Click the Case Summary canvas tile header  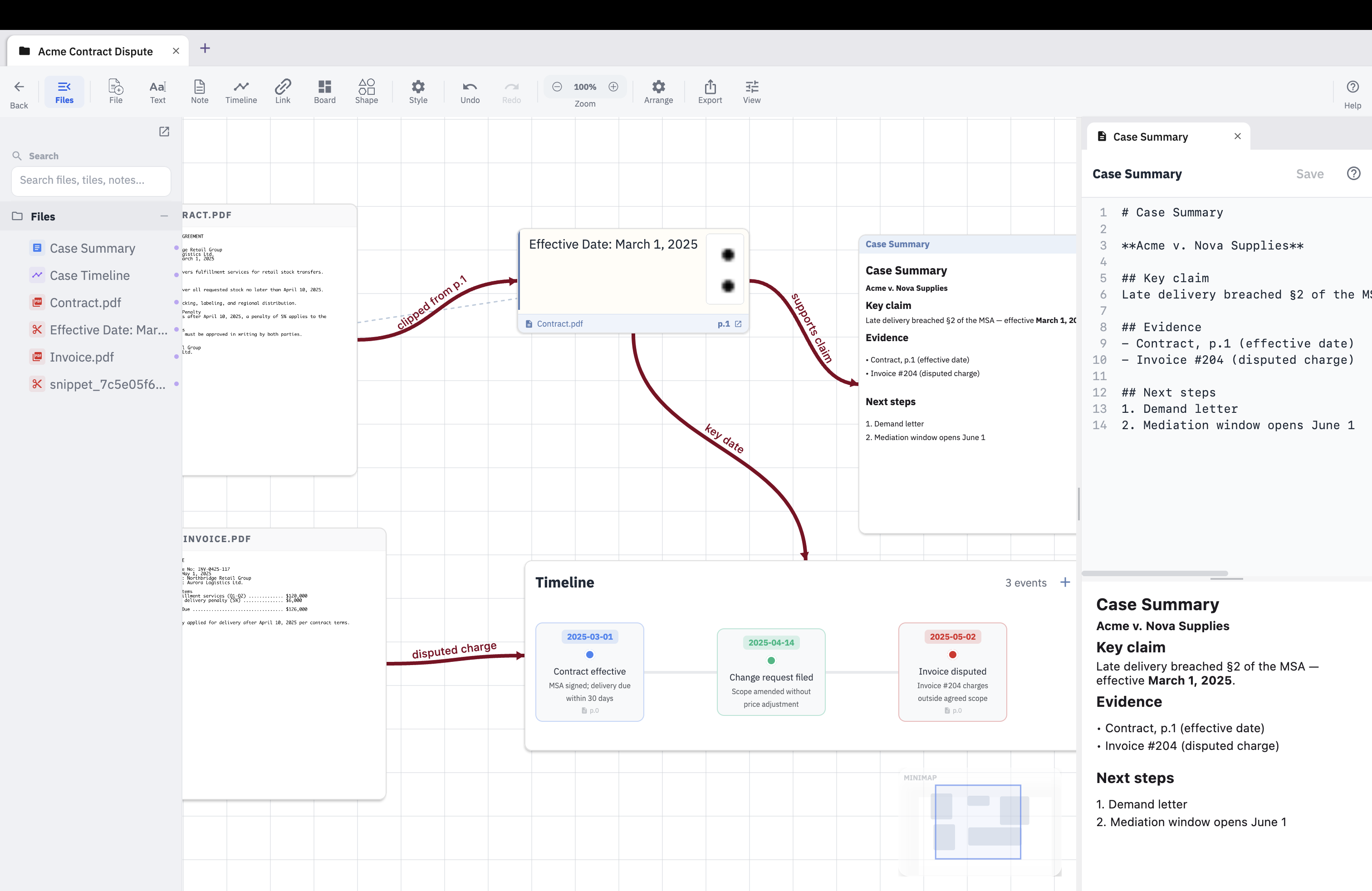[x=967, y=245]
